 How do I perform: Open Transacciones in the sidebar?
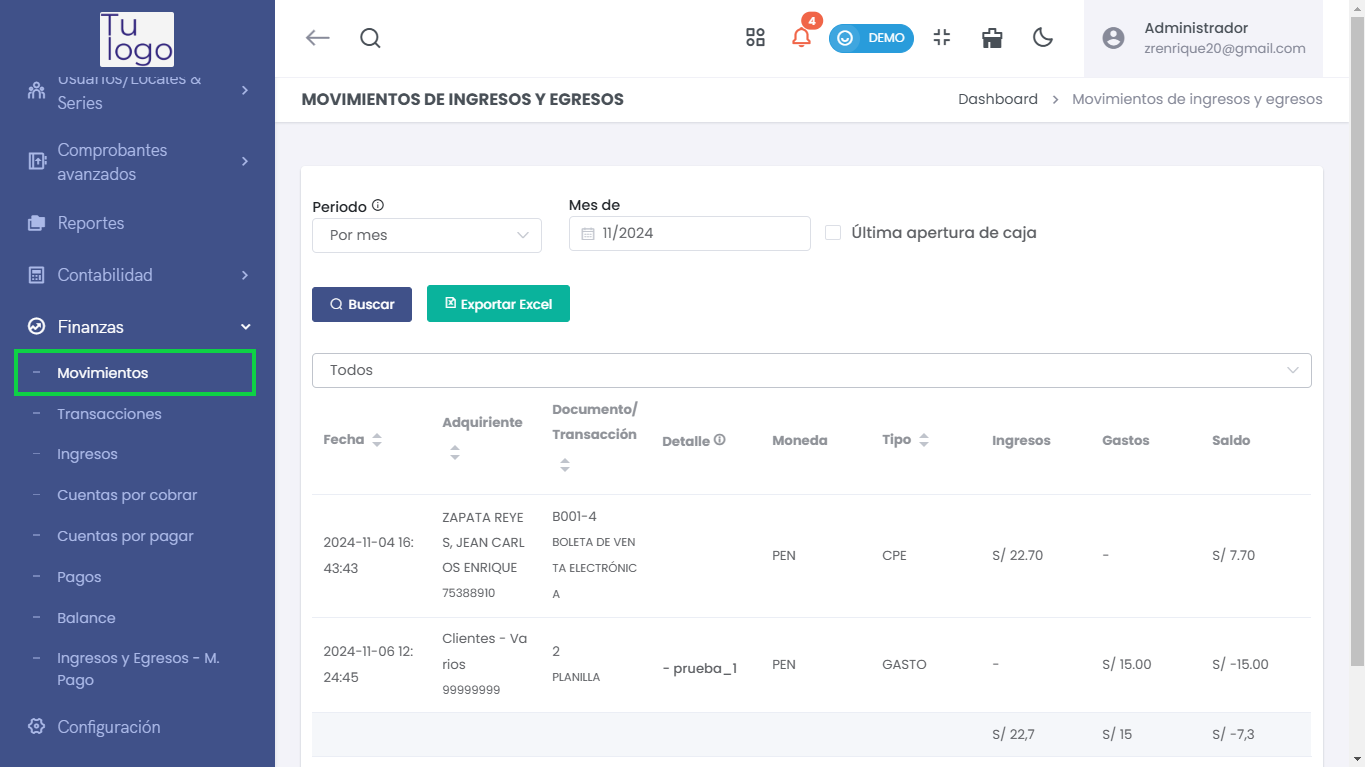coord(109,414)
